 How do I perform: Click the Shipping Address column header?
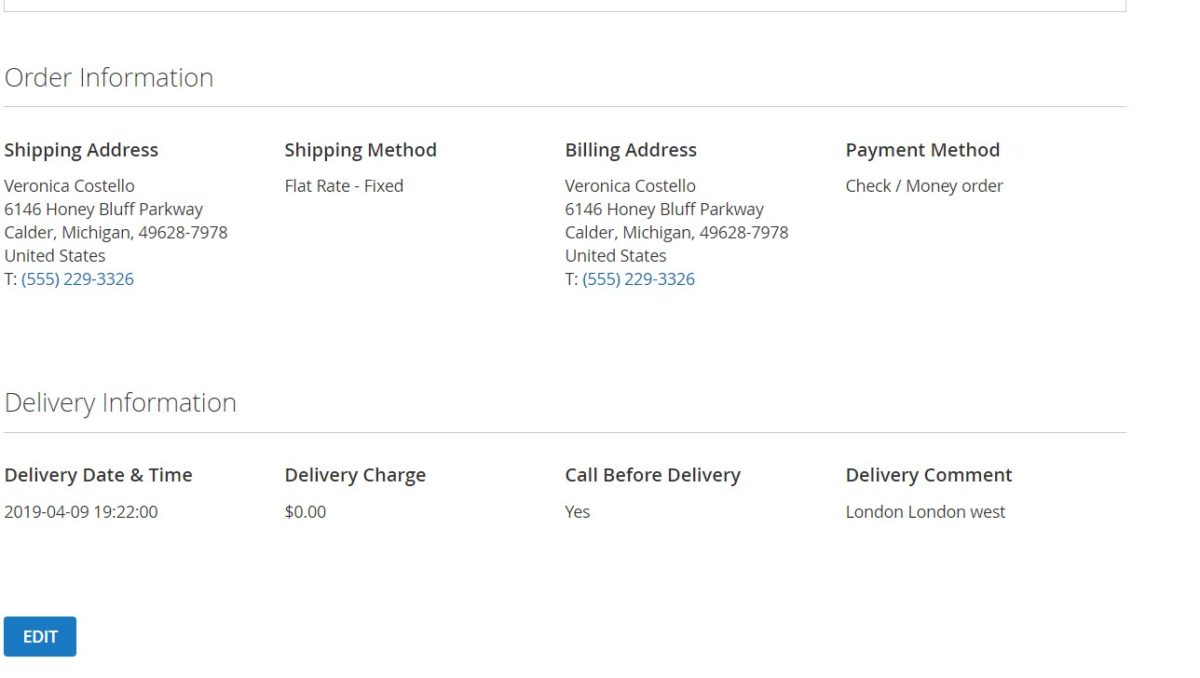click(x=81, y=149)
